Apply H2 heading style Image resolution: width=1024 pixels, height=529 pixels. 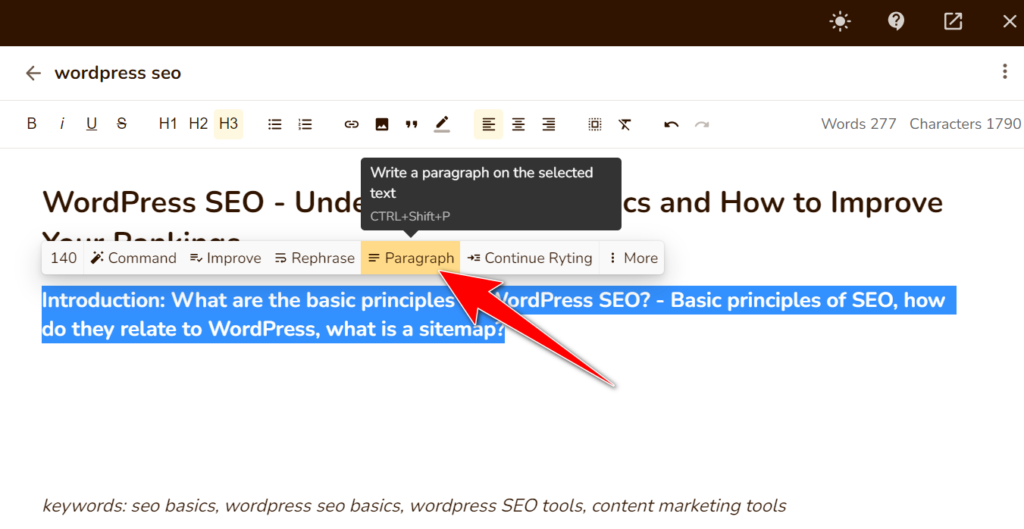(198, 123)
